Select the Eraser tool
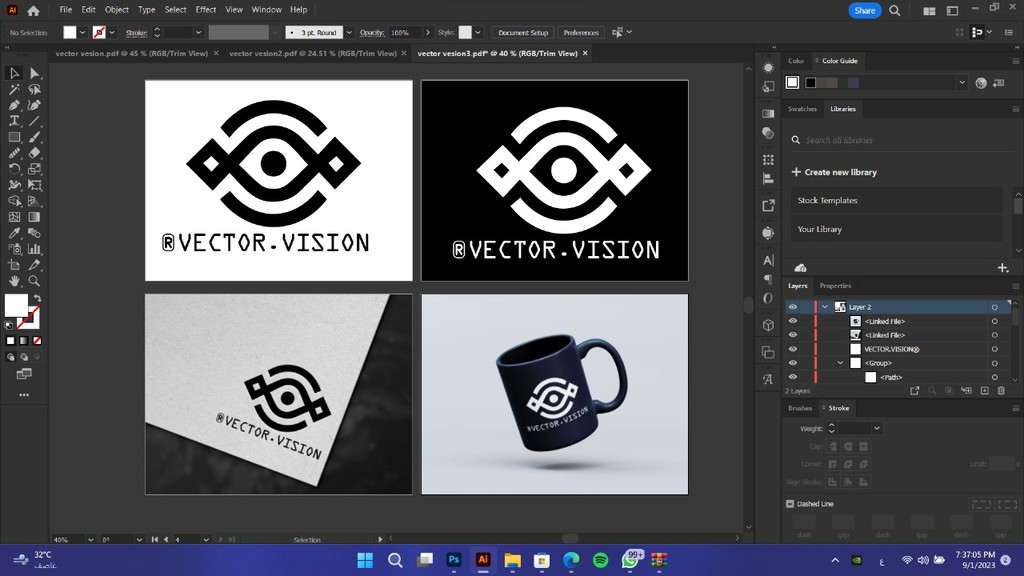This screenshot has height=576, width=1024. pyautogui.click(x=35, y=153)
